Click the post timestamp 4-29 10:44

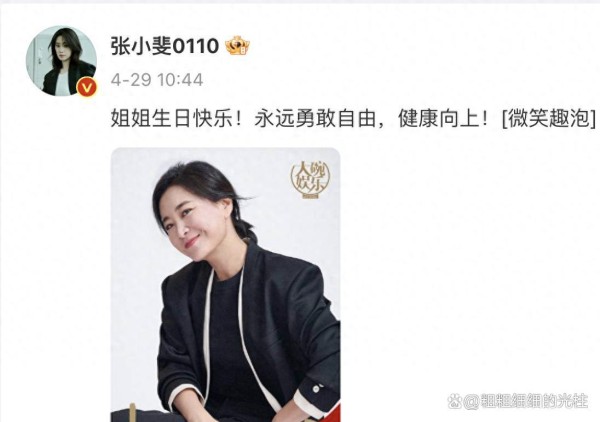click(x=157, y=80)
